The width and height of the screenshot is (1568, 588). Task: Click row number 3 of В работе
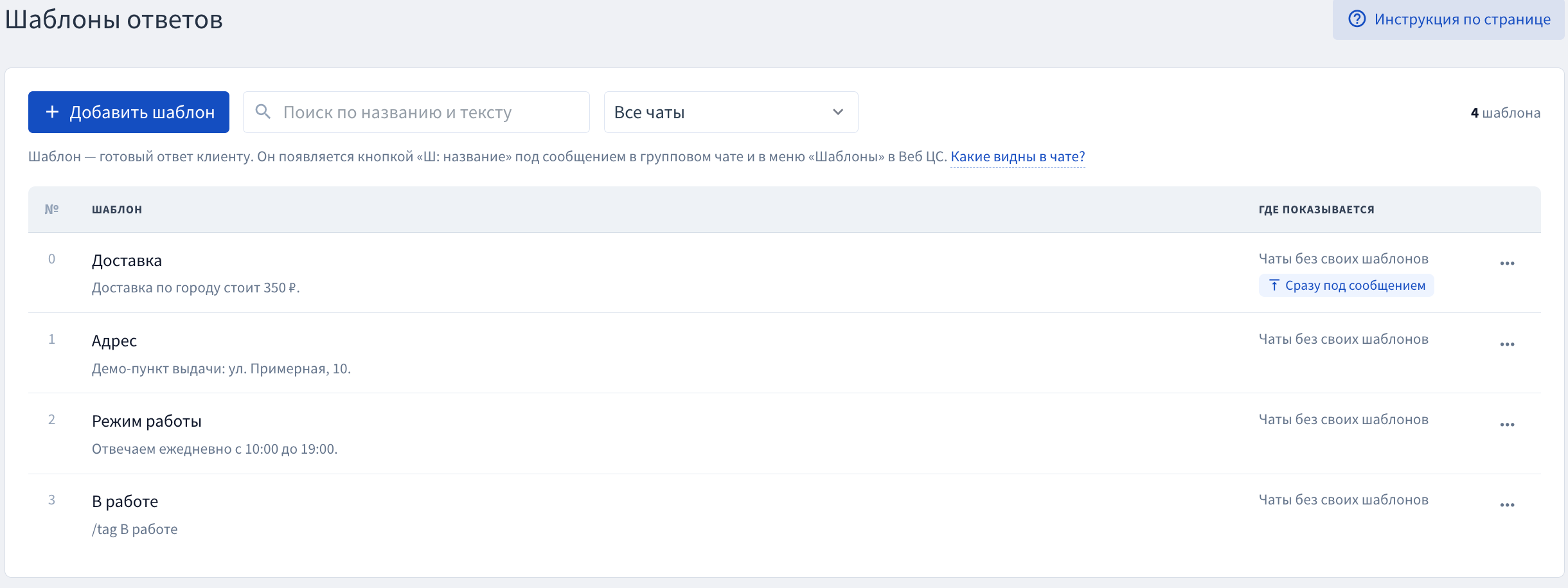51,499
